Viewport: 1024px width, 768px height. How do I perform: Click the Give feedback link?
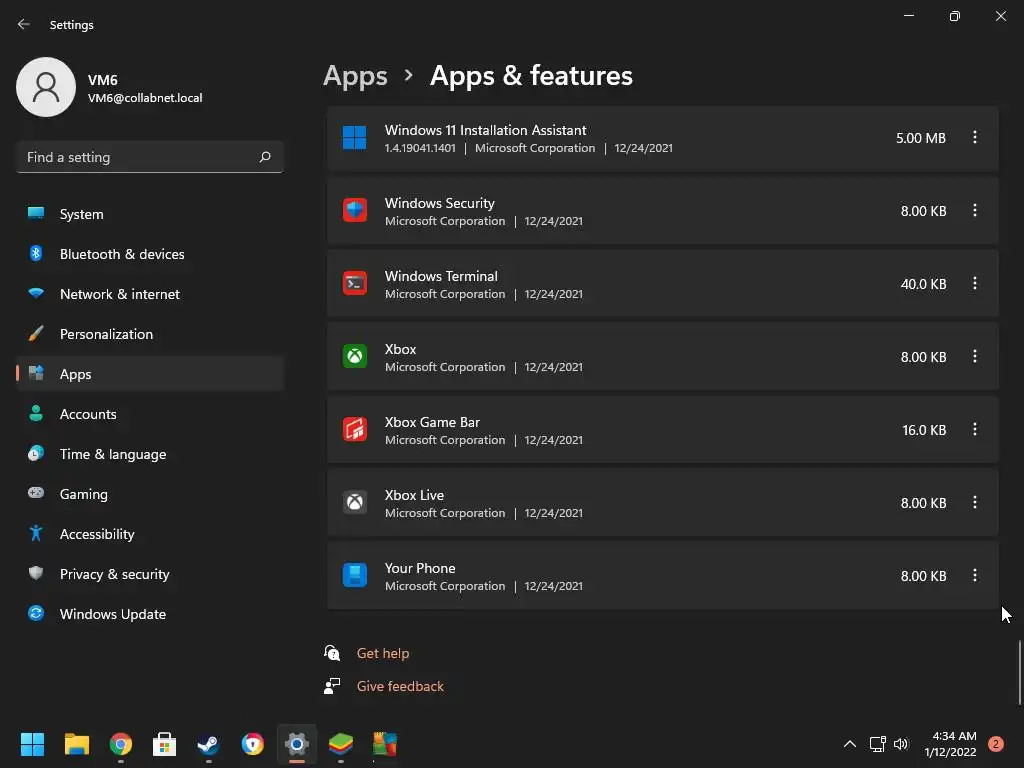point(400,686)
